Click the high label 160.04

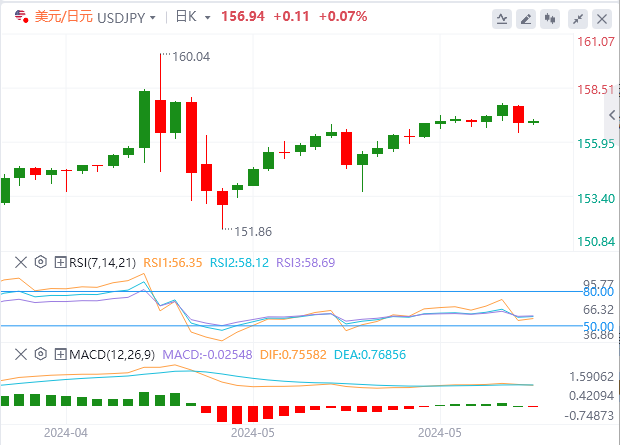click(x=191, y=57)
